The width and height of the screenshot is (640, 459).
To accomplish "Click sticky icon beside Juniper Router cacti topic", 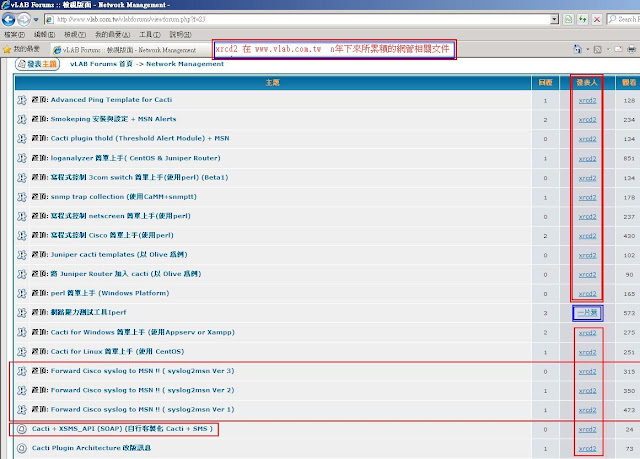I will click(x=22, y=274).
